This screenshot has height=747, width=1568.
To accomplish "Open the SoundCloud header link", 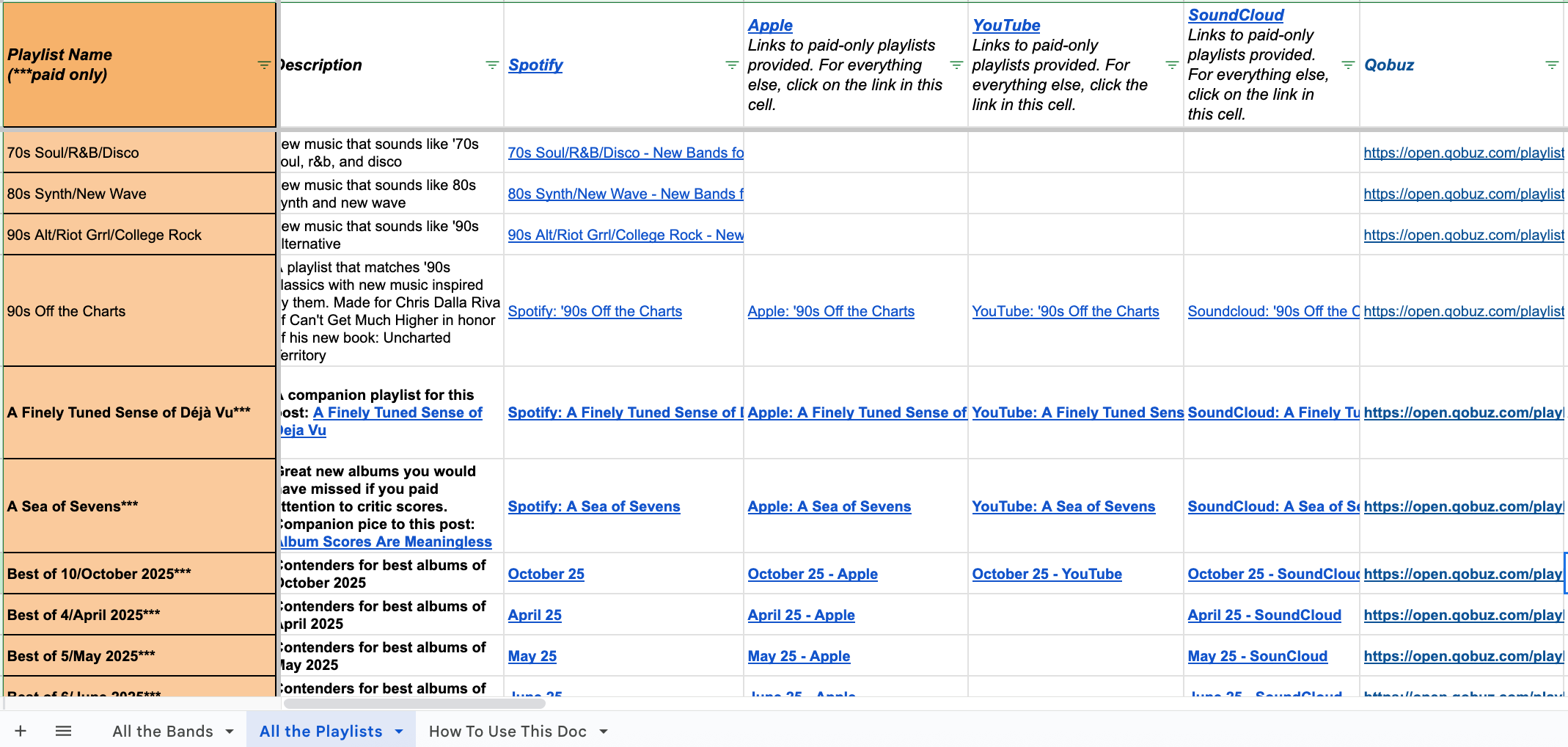I will coord(1236,15).
